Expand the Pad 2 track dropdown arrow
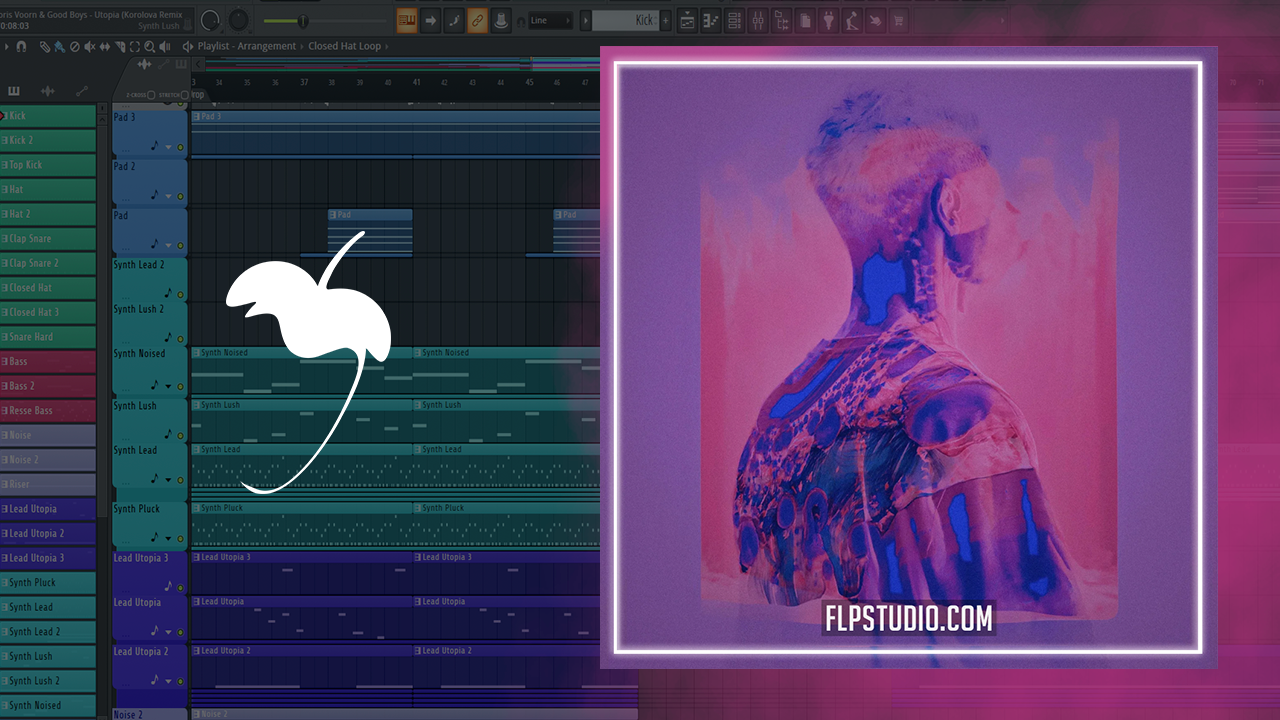Image resolution: width=1280 pixels, height=720 pixels. [x=168, y=196]
